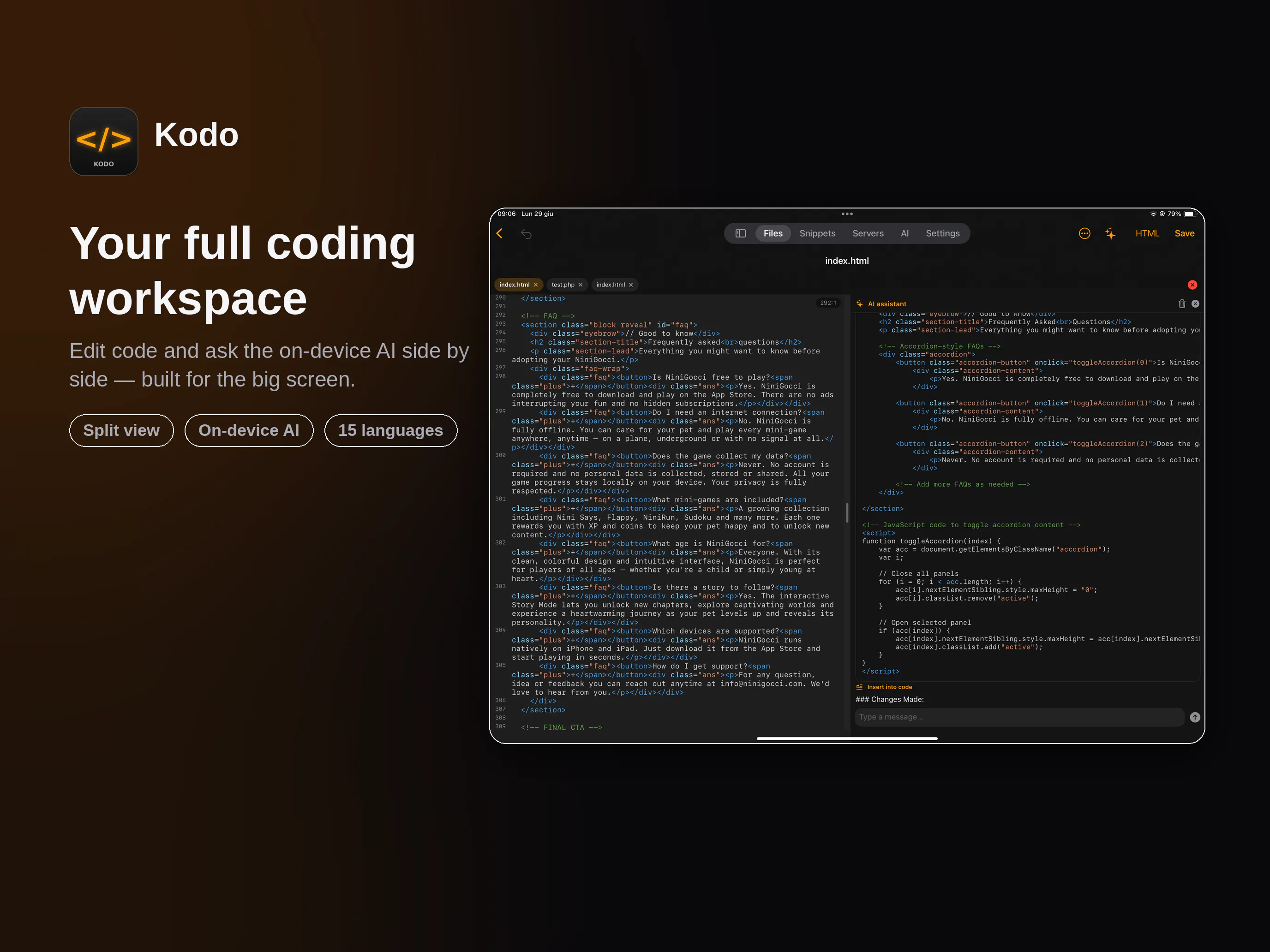Switch to the Snippets tab
The height and width of the screenshot is (952, 1270).
tap(817, 233)
